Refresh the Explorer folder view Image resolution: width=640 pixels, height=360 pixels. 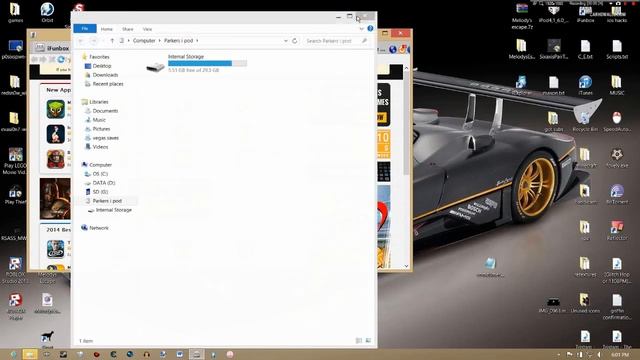point(294,41)
